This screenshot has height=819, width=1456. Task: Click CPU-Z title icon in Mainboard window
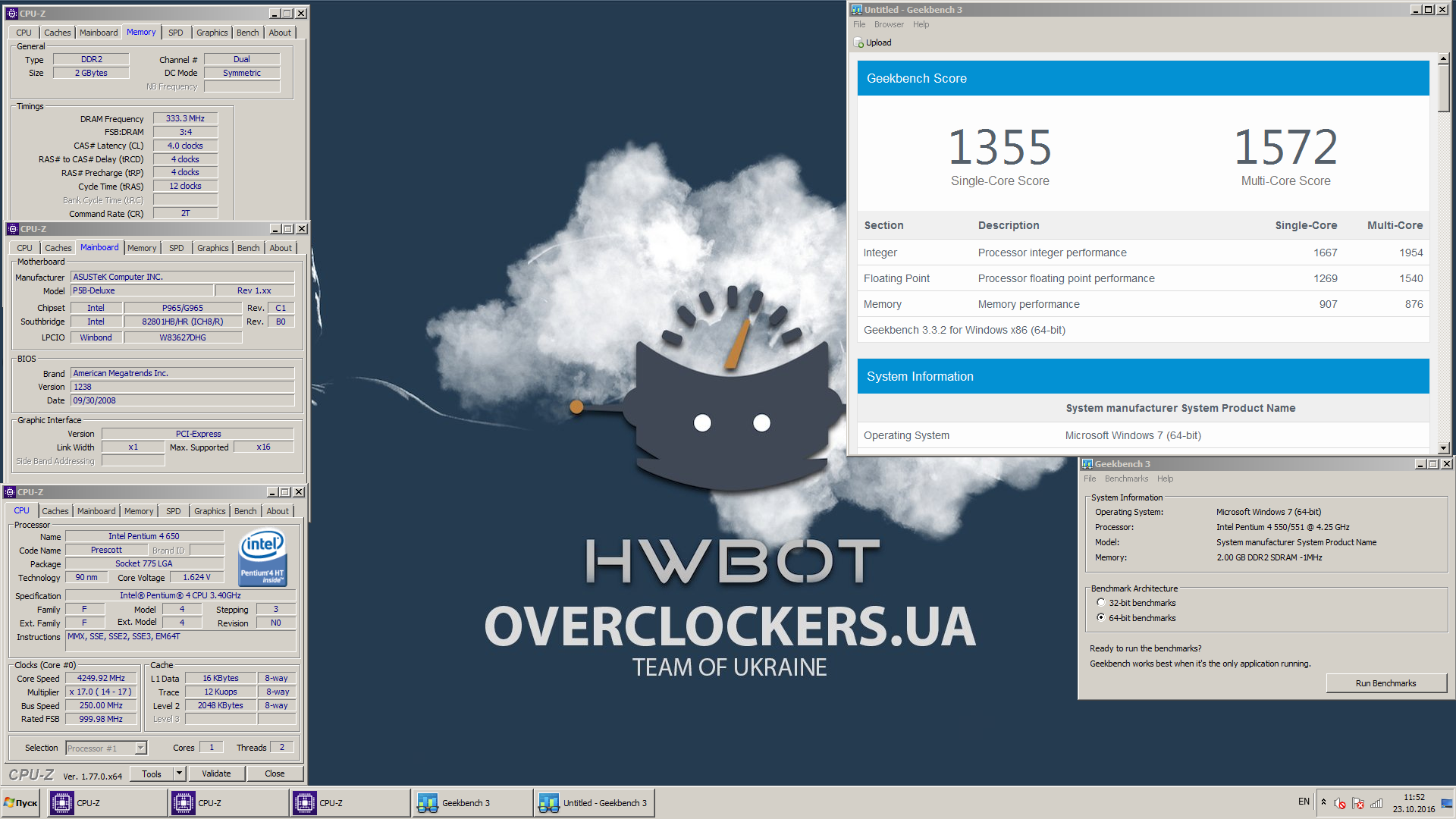pyautogui.click(x=12, y=229)
